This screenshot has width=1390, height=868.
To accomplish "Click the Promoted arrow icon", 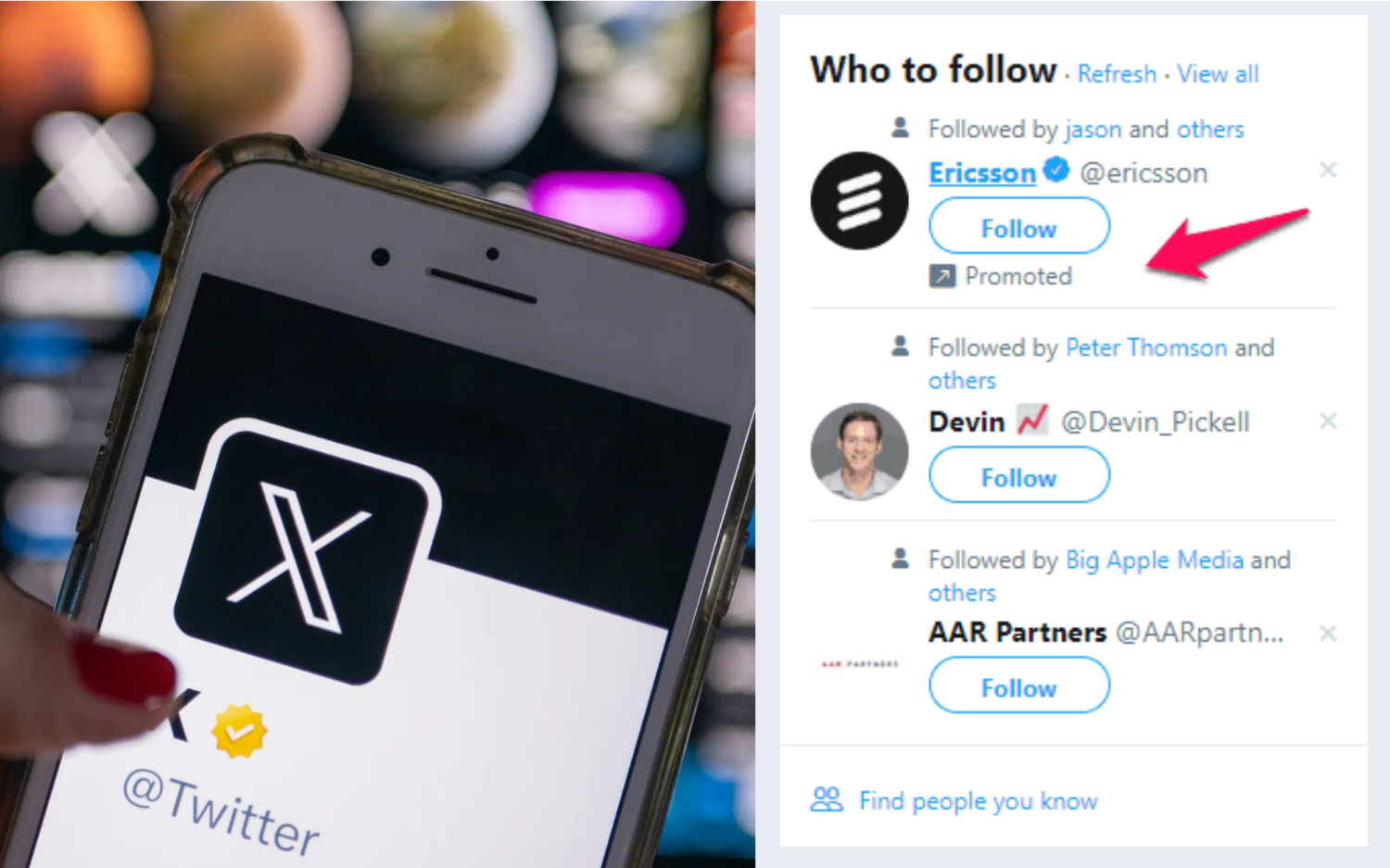I will [x=942, y=276].
